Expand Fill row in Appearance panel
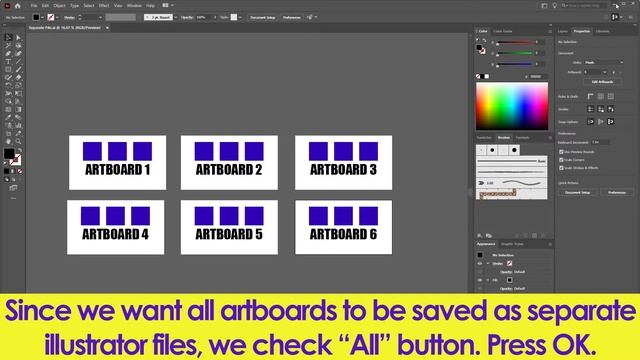Viewport: 640px width, 360px height. tap(488, 280)
